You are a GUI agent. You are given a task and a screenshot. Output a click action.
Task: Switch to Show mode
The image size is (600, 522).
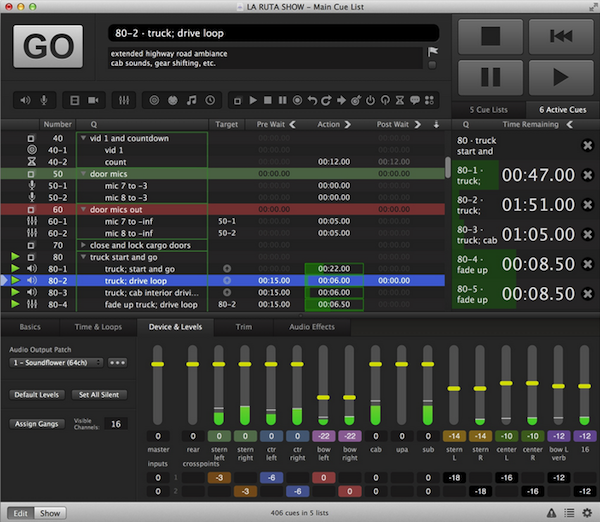click(x=50, y=513)
